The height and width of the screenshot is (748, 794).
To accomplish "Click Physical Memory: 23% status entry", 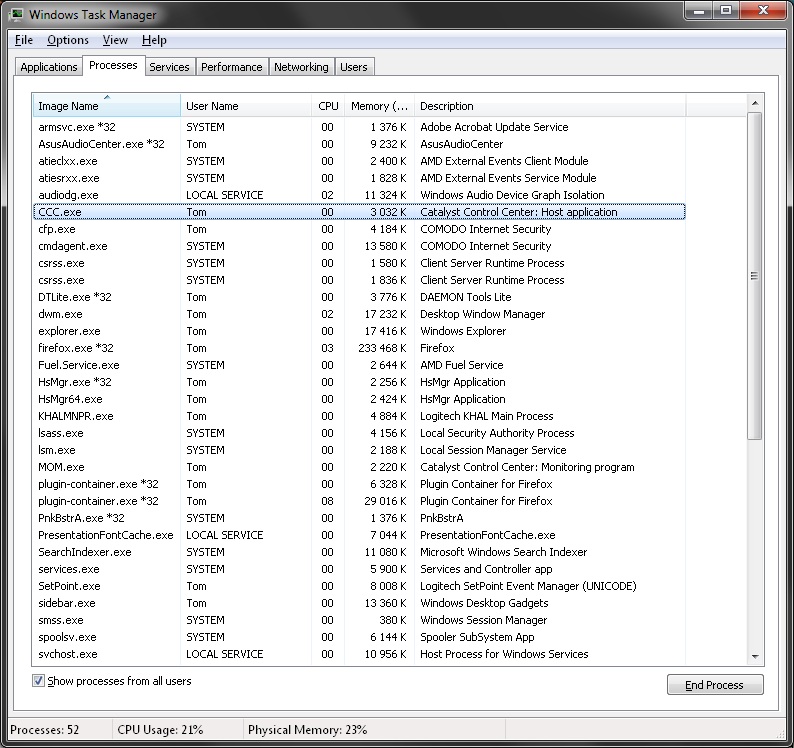I will click(307, 730).
